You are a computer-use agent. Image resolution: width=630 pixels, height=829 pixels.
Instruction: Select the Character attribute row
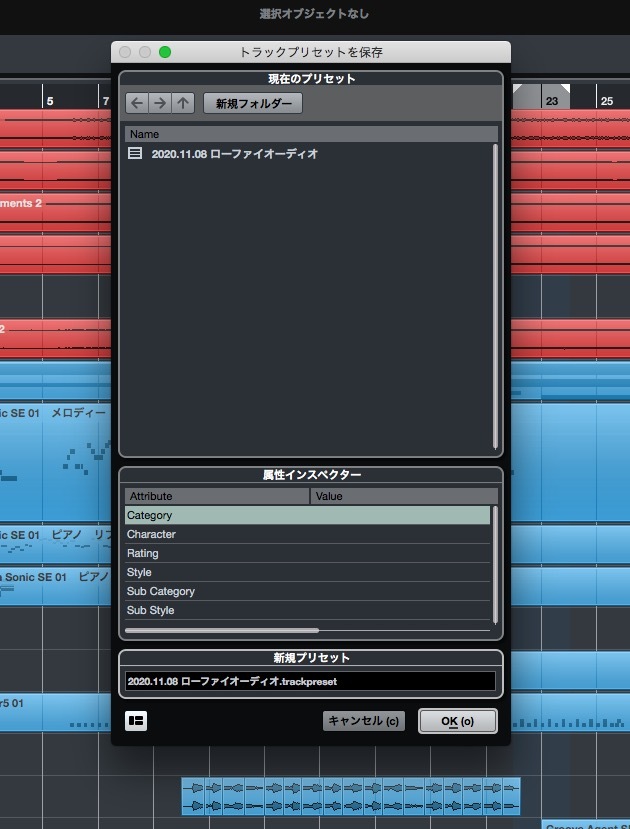(x=307, y=534)
